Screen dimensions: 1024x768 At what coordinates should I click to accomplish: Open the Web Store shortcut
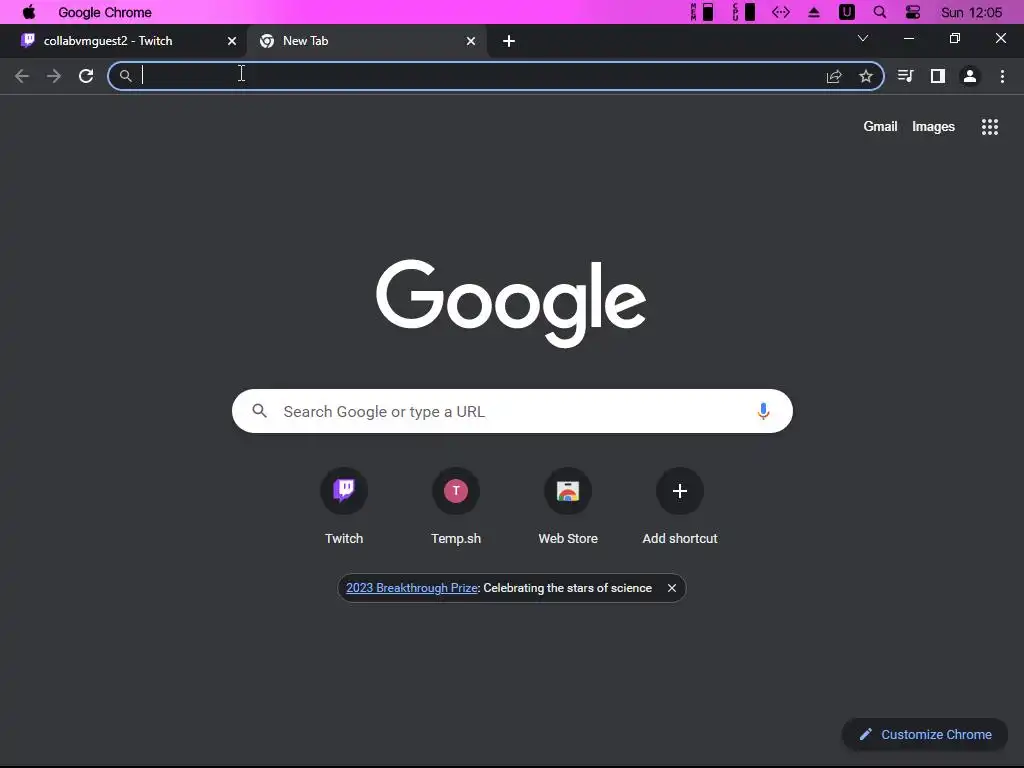coord(568,506)
